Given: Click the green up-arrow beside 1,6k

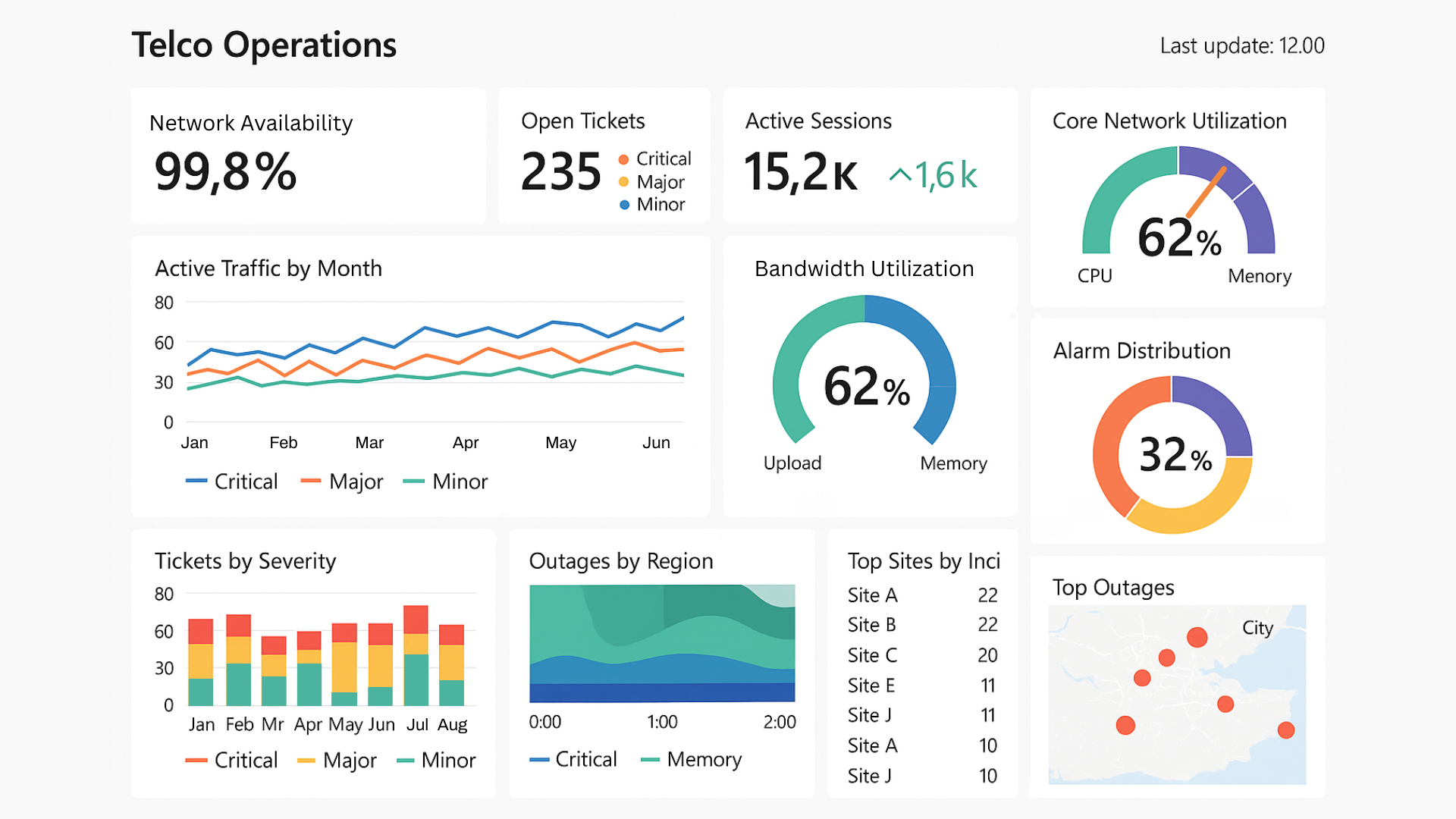Looking at the screenshot, I should (900, 175).
